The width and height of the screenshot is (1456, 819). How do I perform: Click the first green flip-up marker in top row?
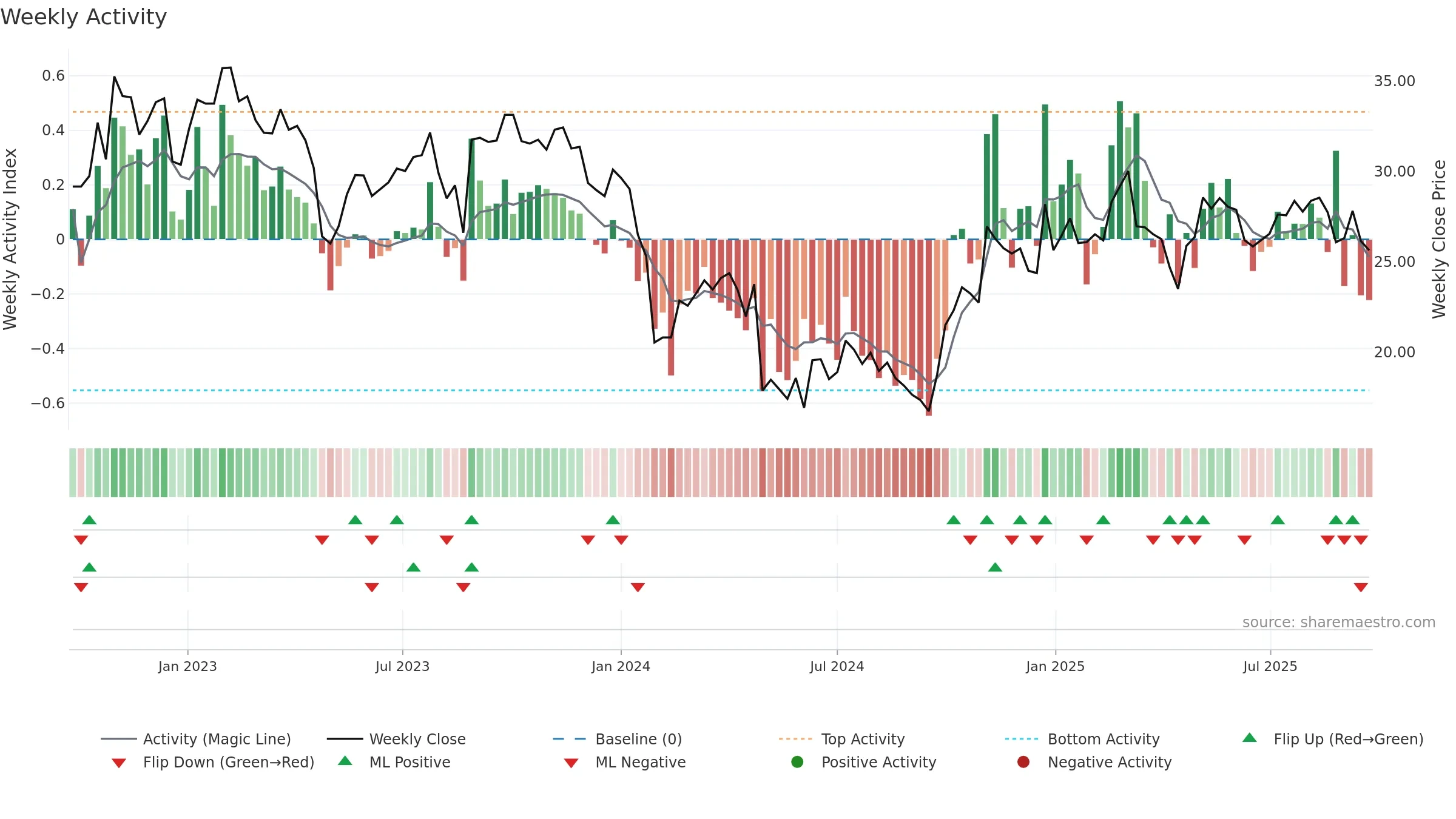tap(89, 520)
